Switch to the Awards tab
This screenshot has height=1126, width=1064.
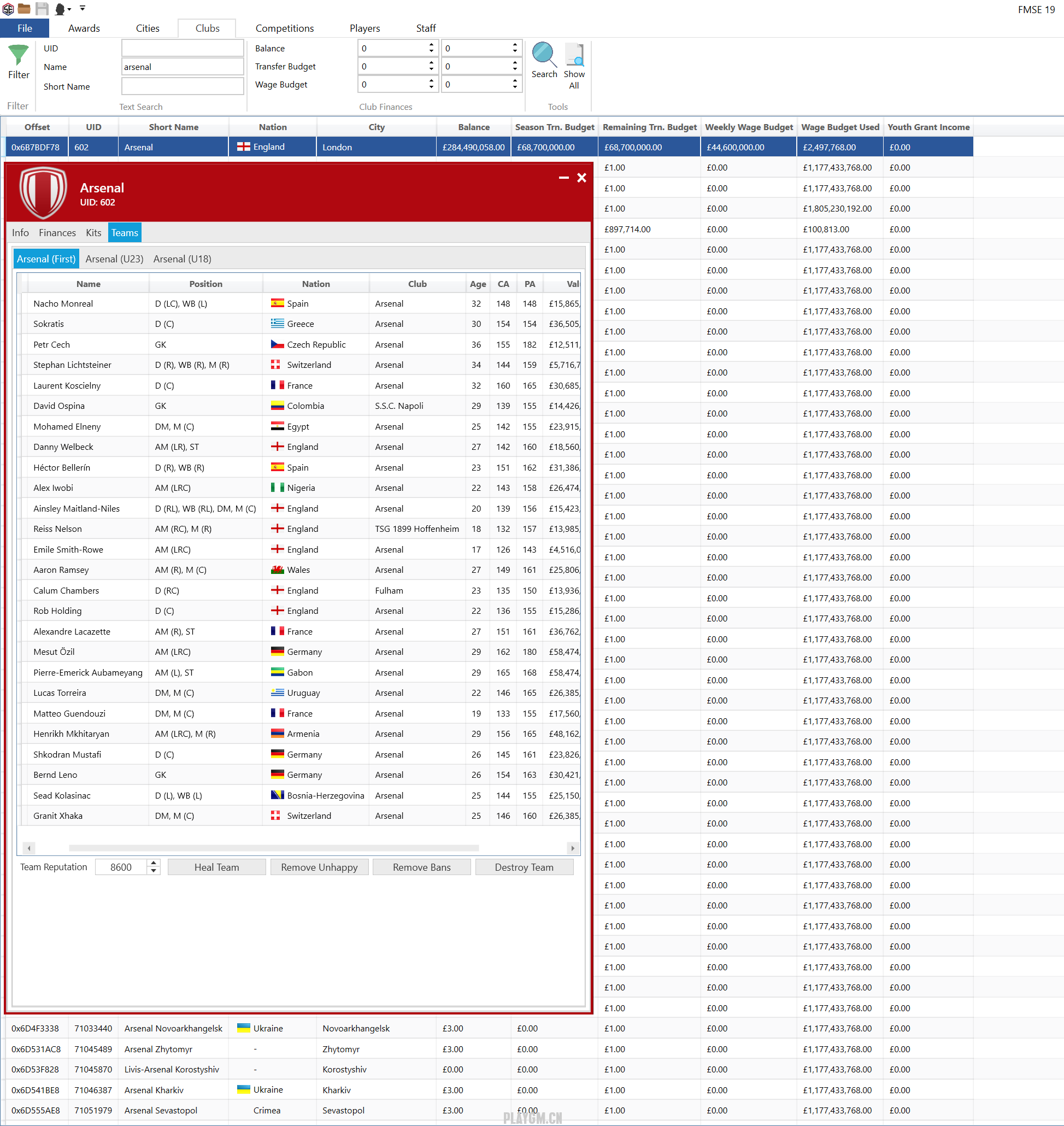(x=84, y=28)
